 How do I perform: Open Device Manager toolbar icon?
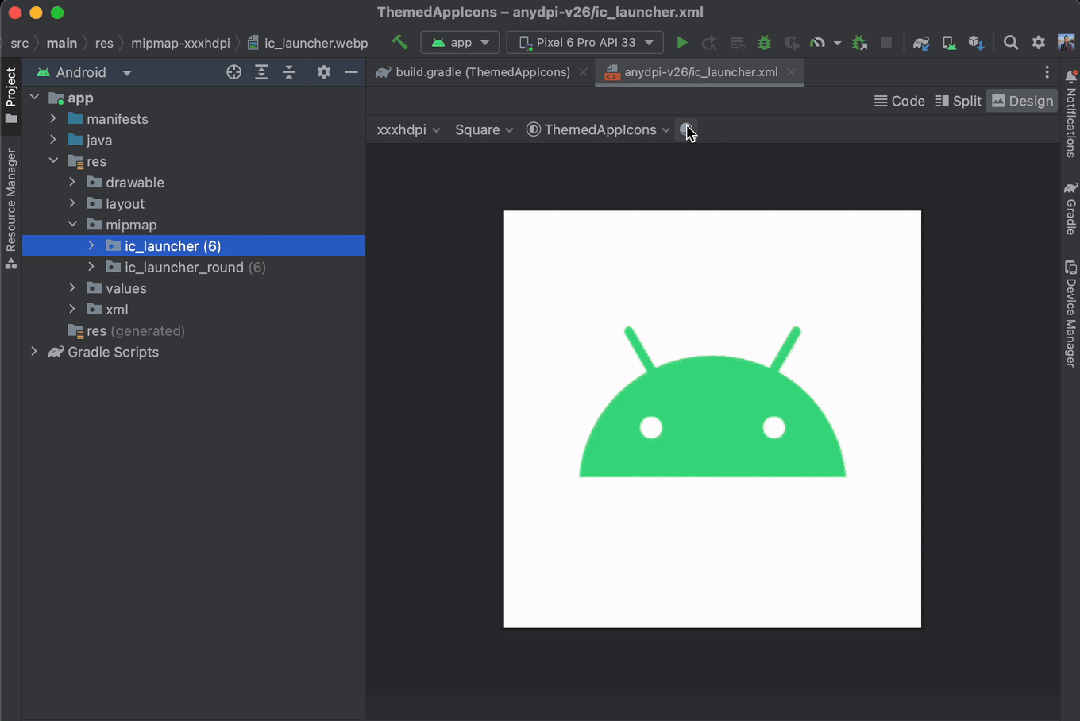pos(949,43)
